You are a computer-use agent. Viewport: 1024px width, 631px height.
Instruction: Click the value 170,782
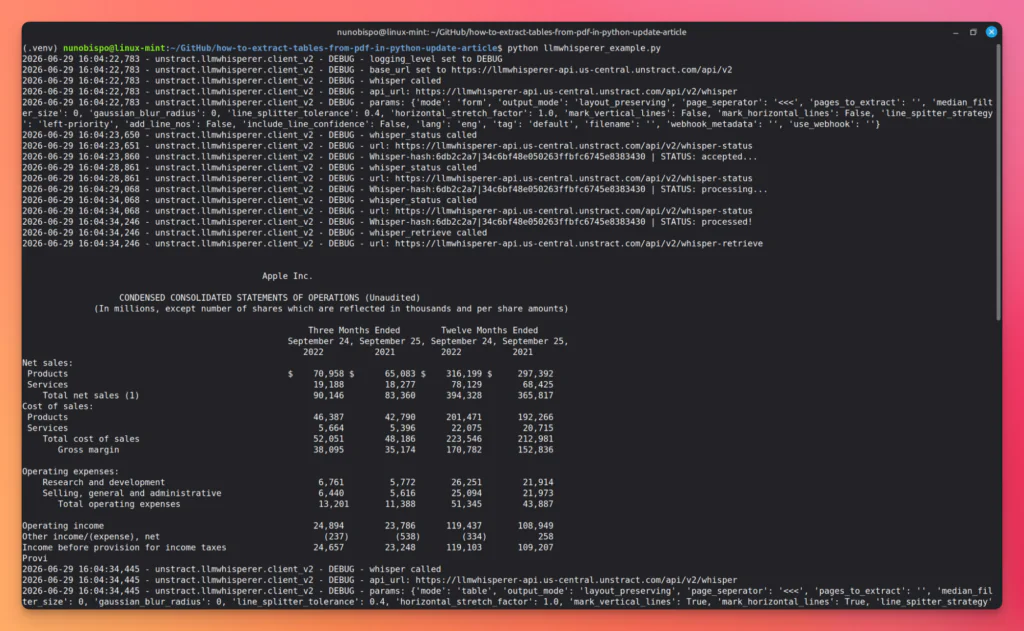(464, 450)
